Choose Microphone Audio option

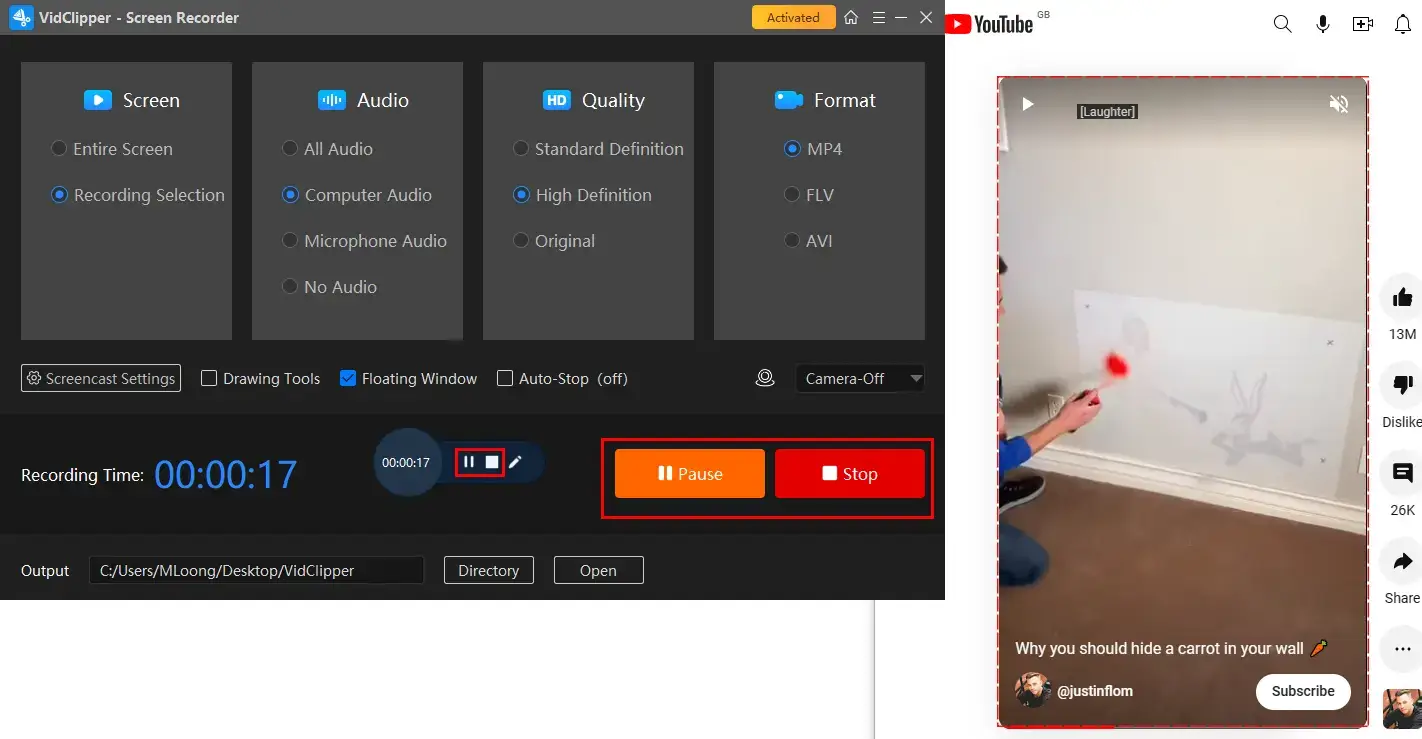(365, 241)
